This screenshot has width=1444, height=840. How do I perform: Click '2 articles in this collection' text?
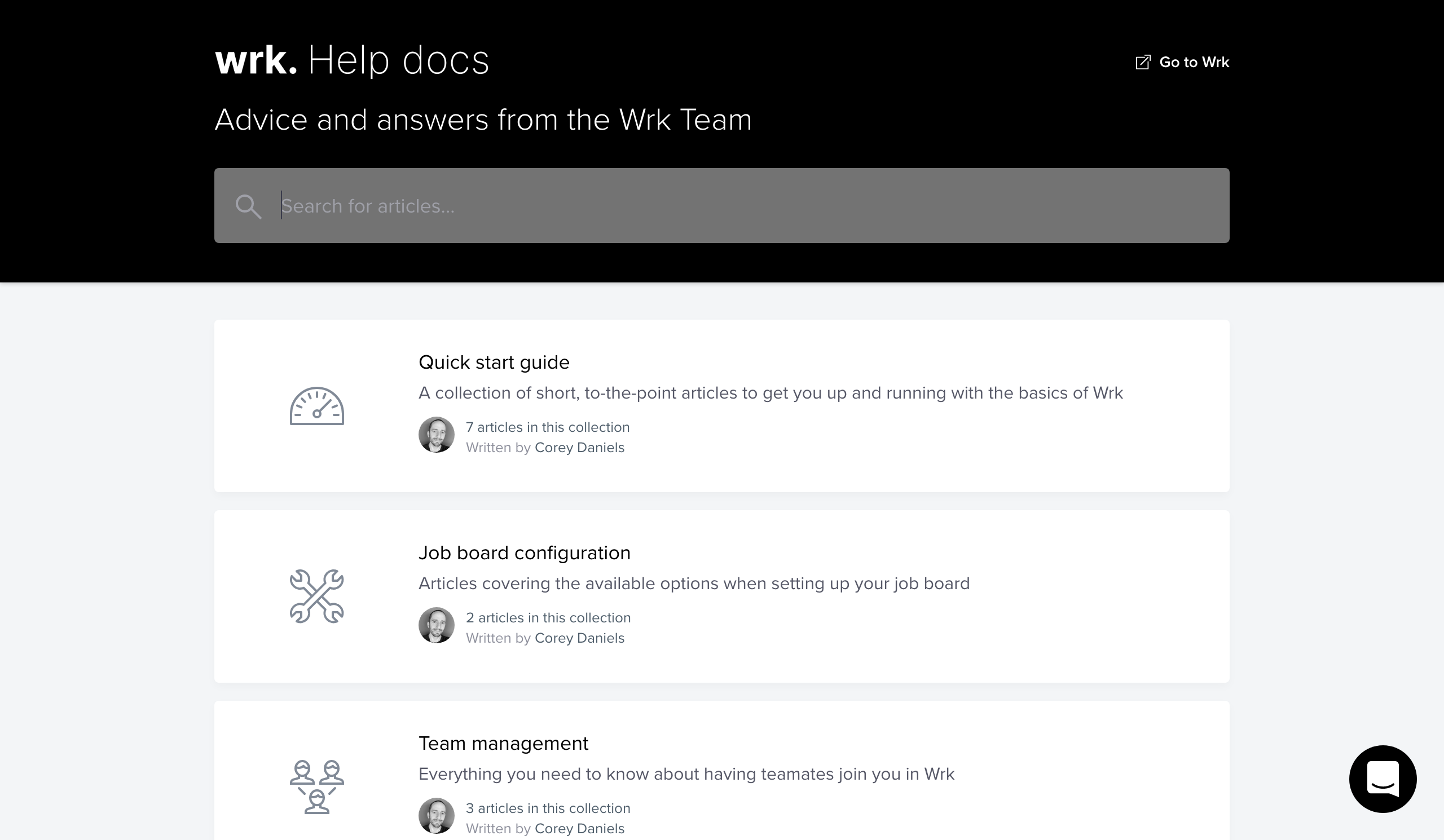click(548, 618)
